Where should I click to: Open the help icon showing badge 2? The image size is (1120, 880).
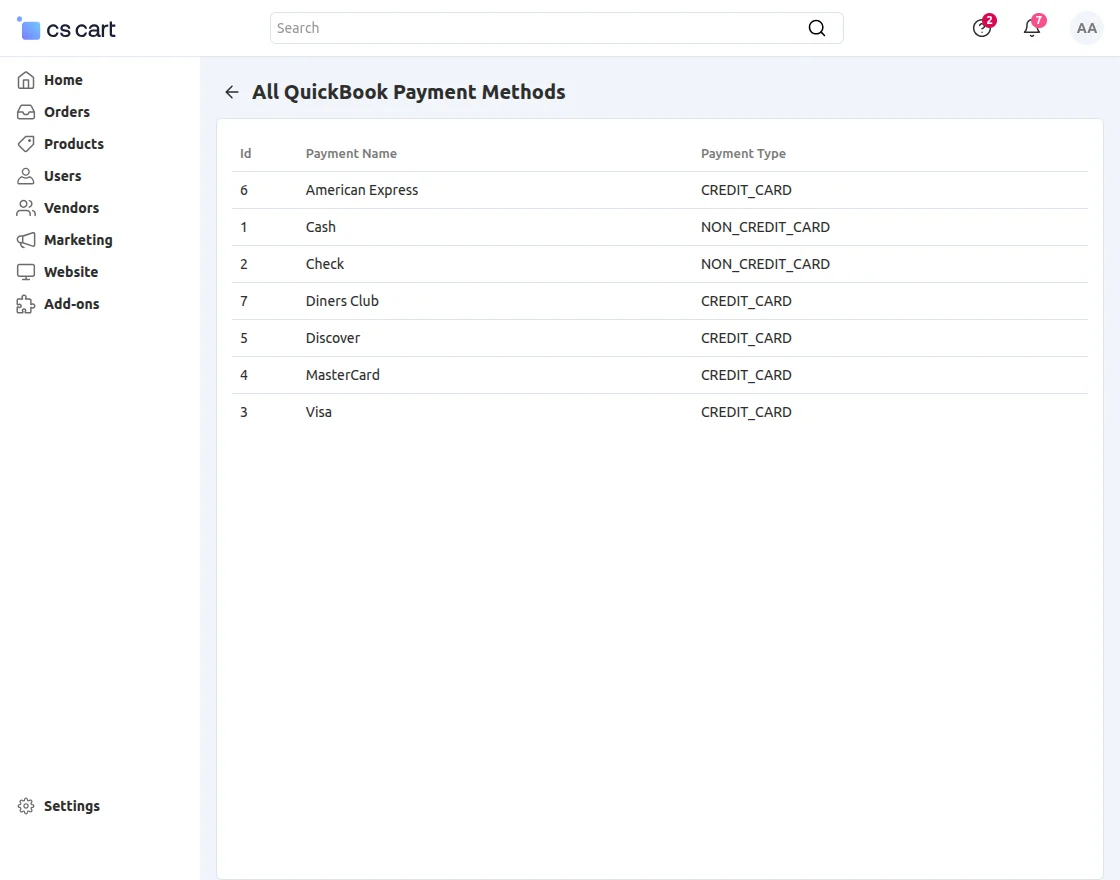pyautogui.click(x=981, y=28)
